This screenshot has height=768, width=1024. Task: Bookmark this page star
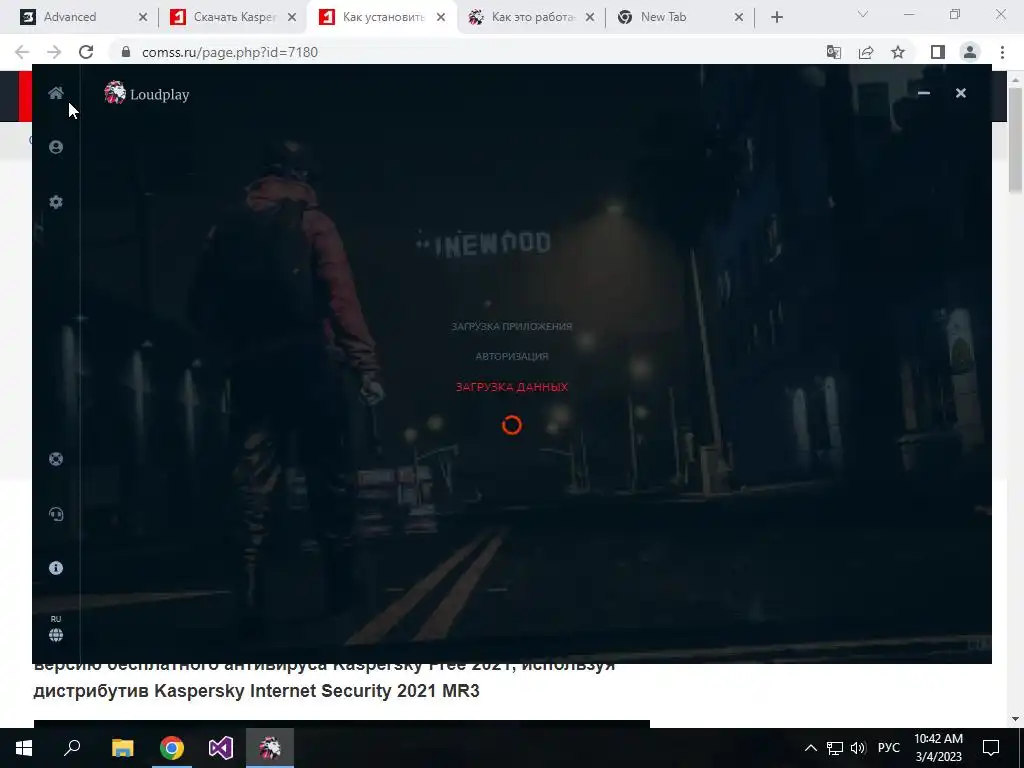(x=898, y=52)
